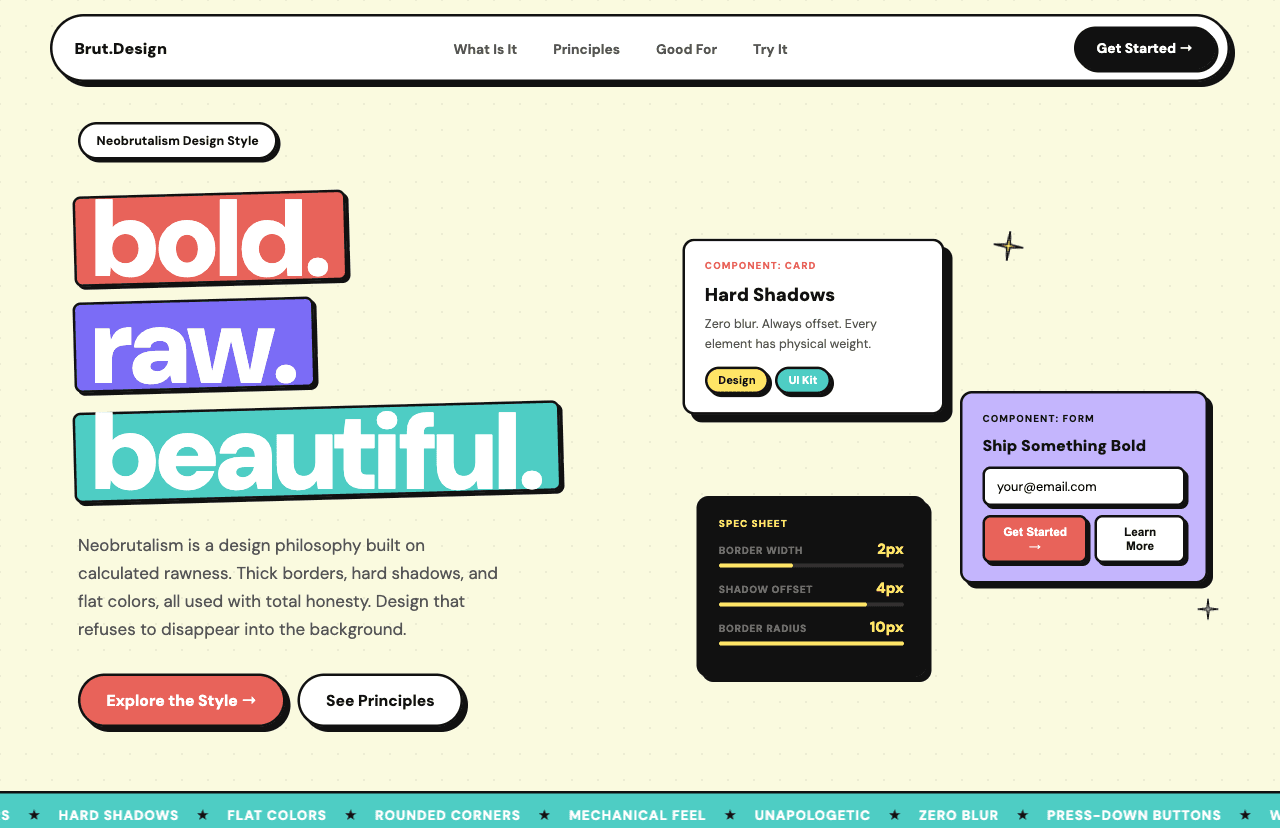Click the purple 'raw.' headline block
The height and width of the screenshot is (828, 1280).
click(194, 345)
